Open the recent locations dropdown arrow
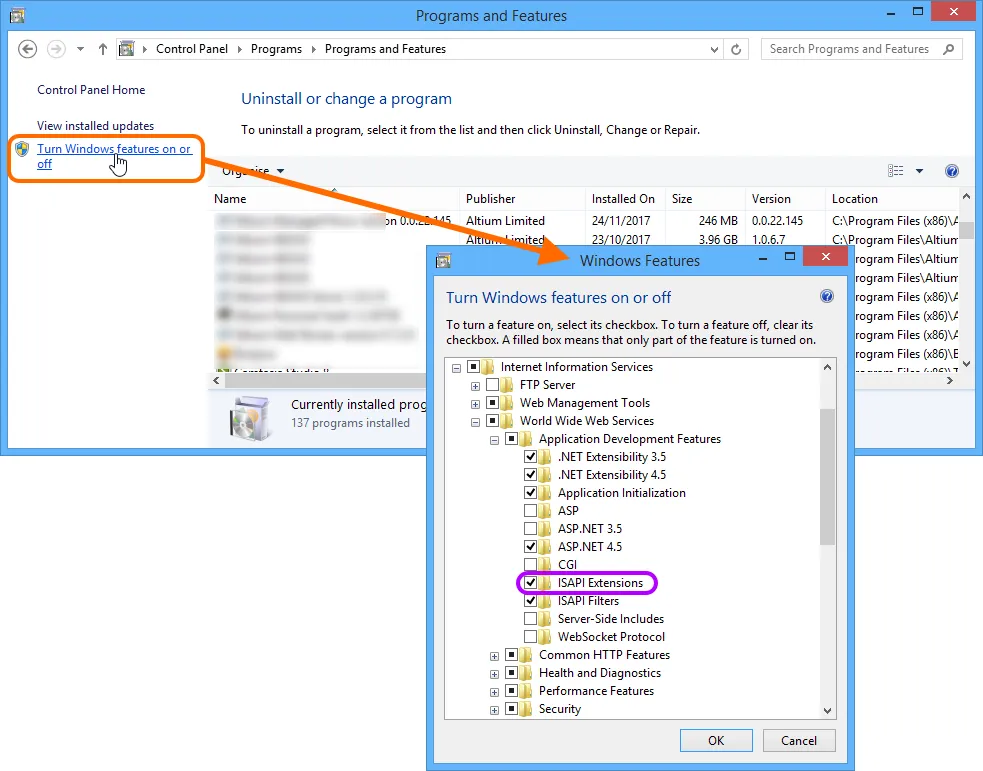 tap(80, 49)
